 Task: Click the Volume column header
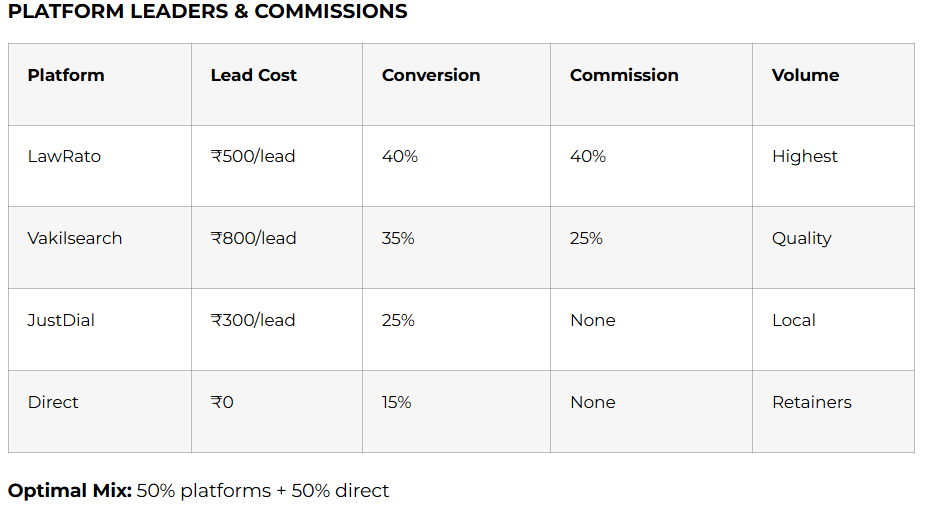[805, 75]
